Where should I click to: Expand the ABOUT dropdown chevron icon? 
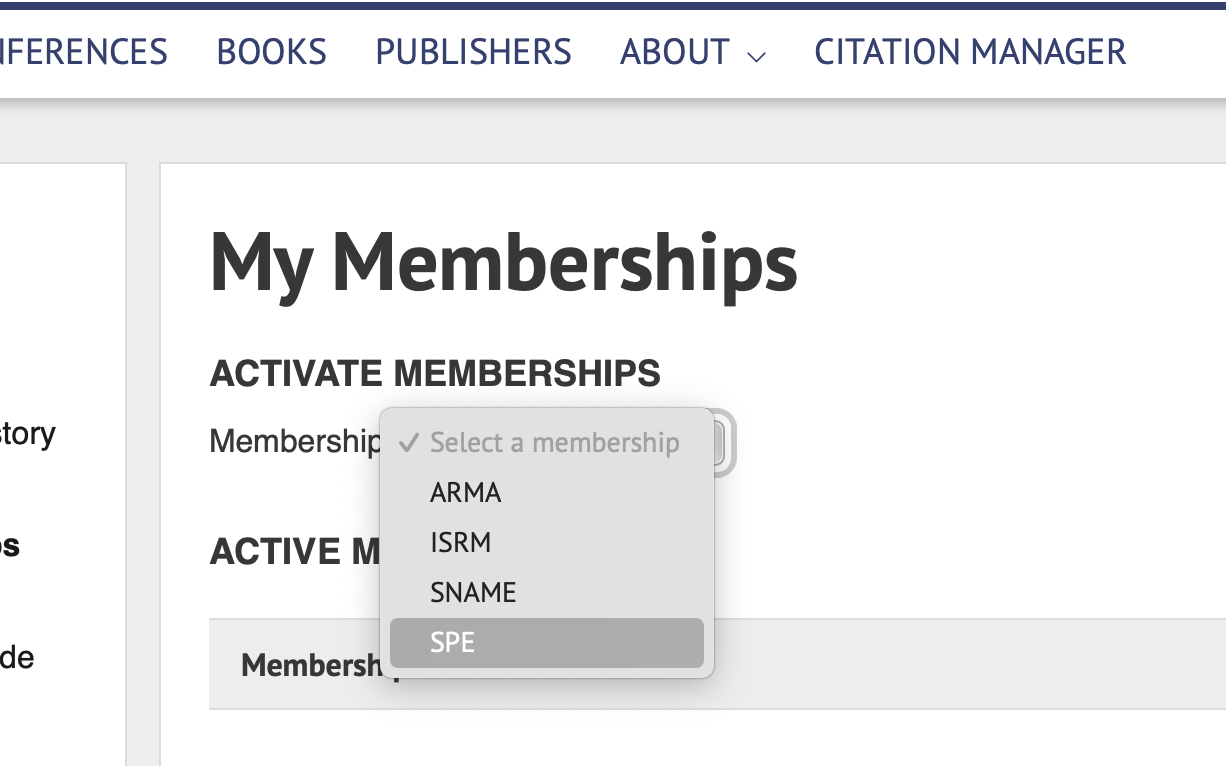[756, 56]
